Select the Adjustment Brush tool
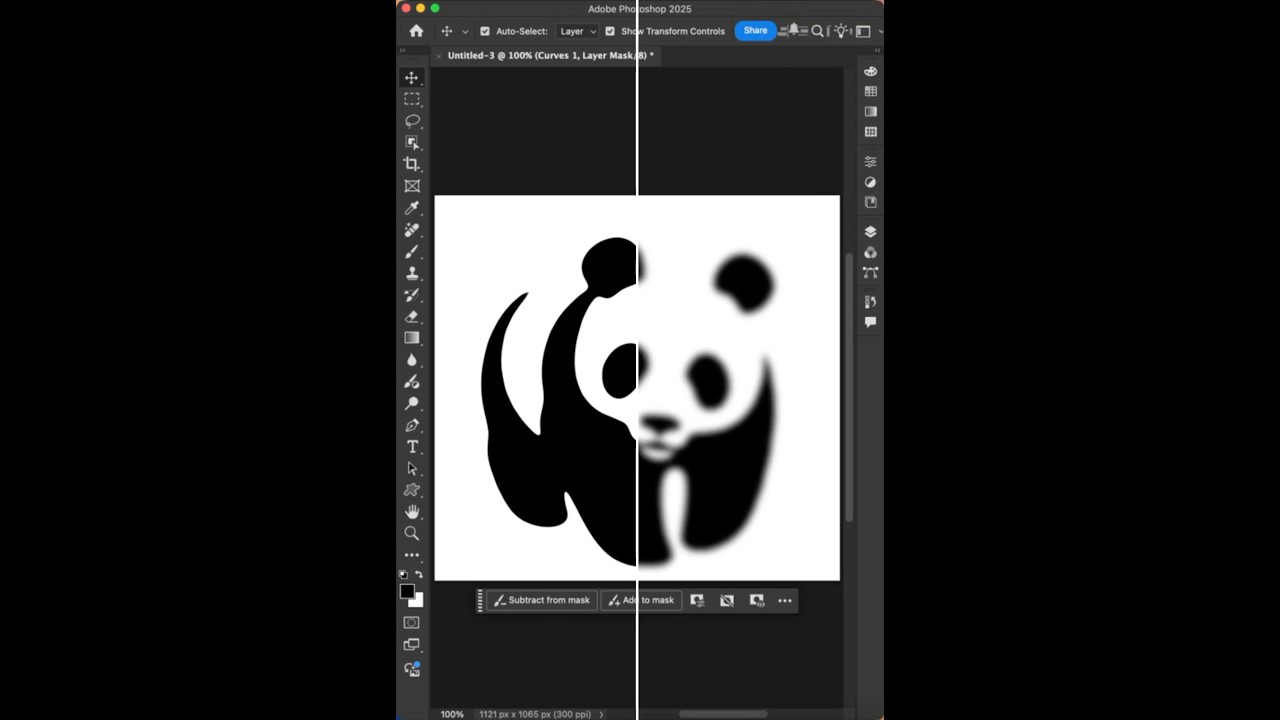This screenshot has height=720, width=1280. click(411, 382)
